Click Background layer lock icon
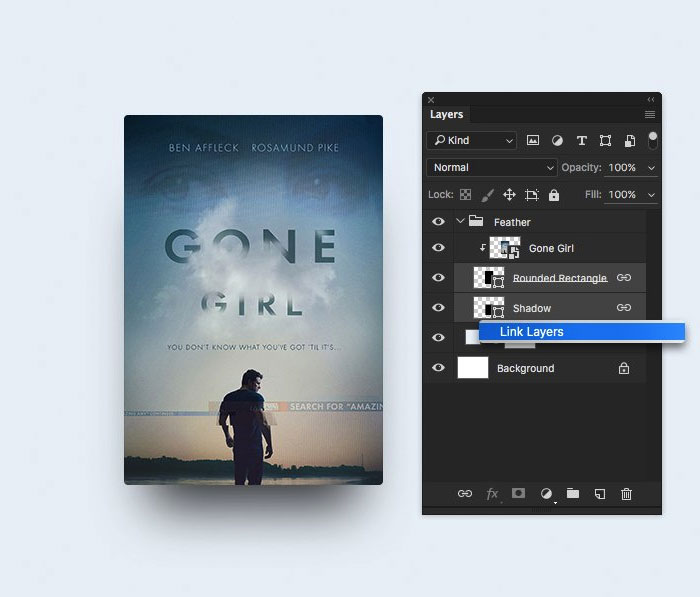Image resolution: width=700 pixels, height=597 pixels. 624,368
